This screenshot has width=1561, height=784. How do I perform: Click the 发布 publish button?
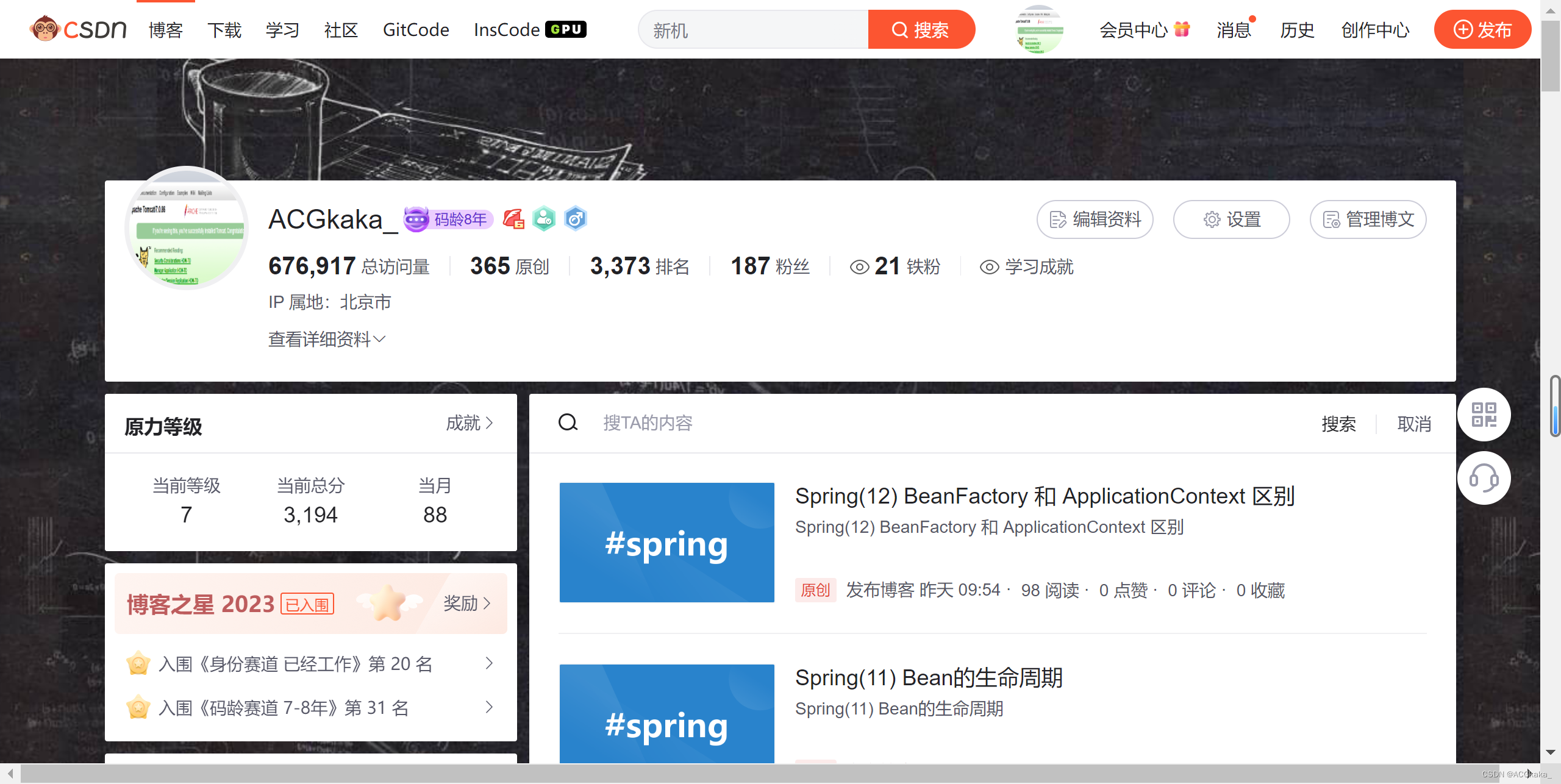point(1482,29)
